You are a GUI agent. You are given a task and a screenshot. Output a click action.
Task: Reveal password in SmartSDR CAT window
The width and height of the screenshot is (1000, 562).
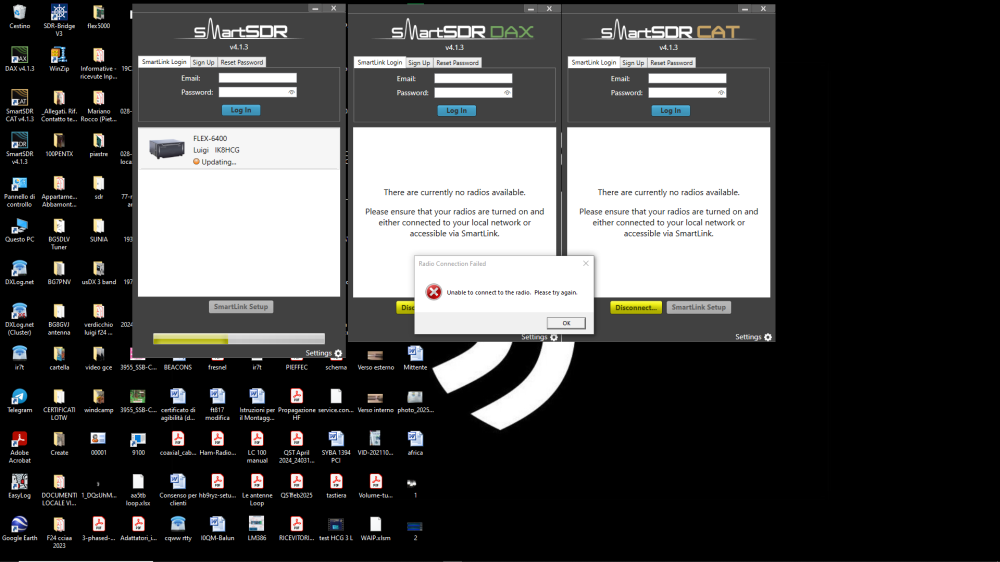pyautogui.click(x=721, y=93)
